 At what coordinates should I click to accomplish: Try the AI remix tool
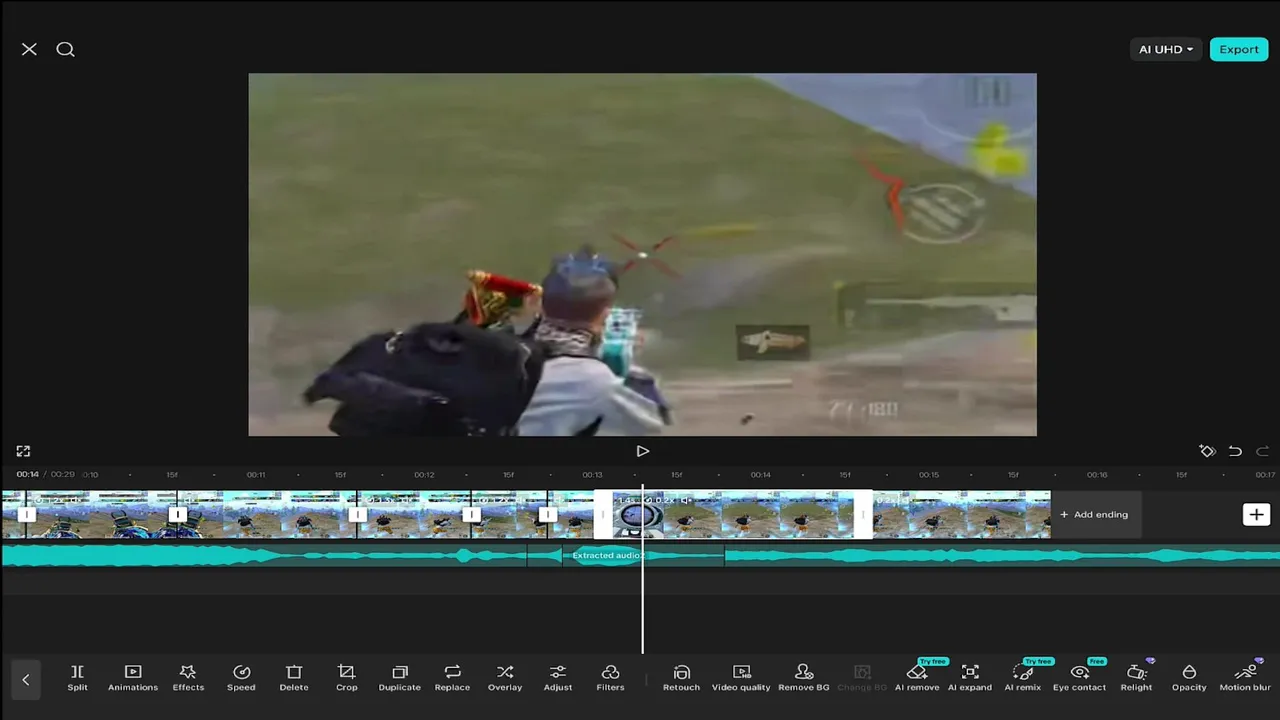coord(1023,677)
